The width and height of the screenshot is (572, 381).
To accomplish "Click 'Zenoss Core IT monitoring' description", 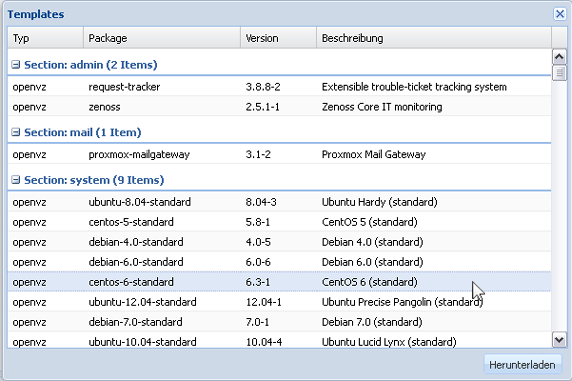I will click(x=382, y=107).
